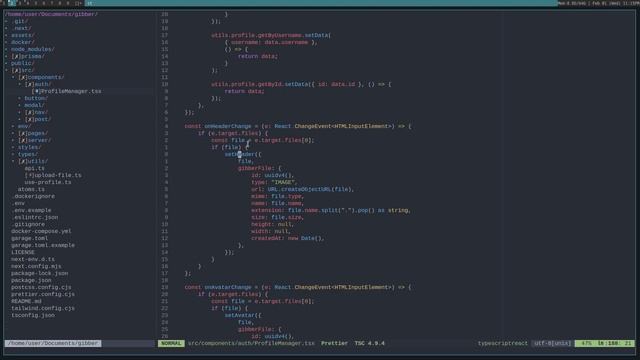Expand the .git folder arrow
The image size is (640, 360).
(x=6, y=21)
